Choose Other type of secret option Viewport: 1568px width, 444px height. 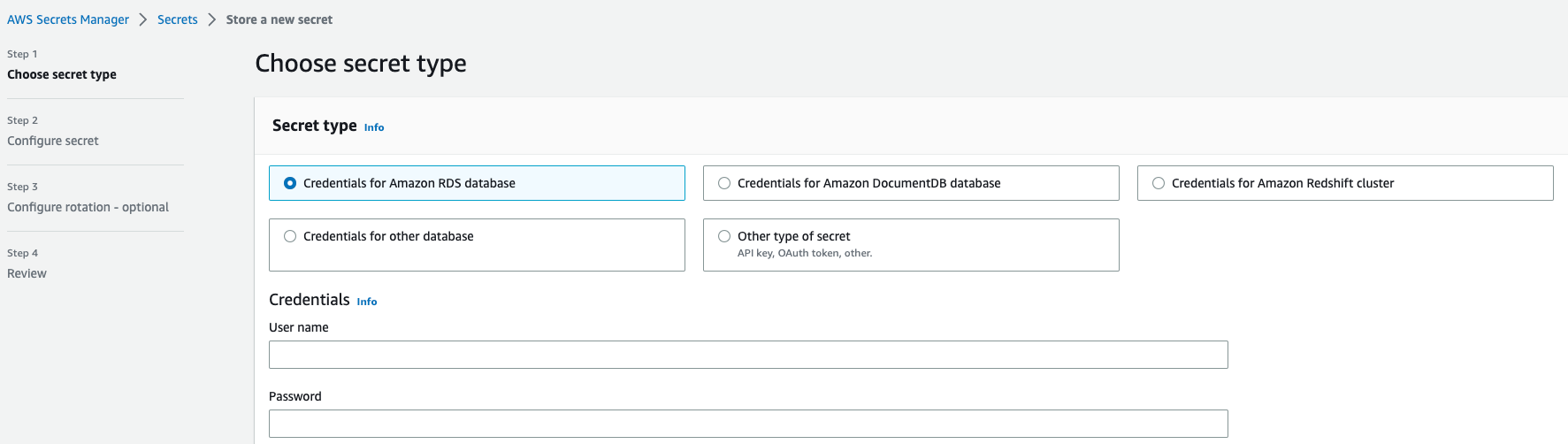[911, 245]
